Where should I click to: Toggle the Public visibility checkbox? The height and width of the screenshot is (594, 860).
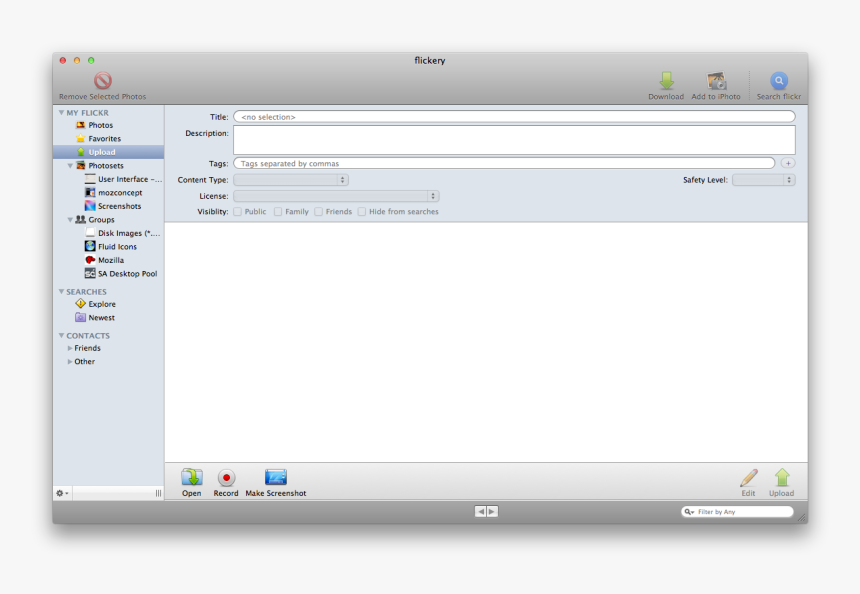tap(237, 212)
